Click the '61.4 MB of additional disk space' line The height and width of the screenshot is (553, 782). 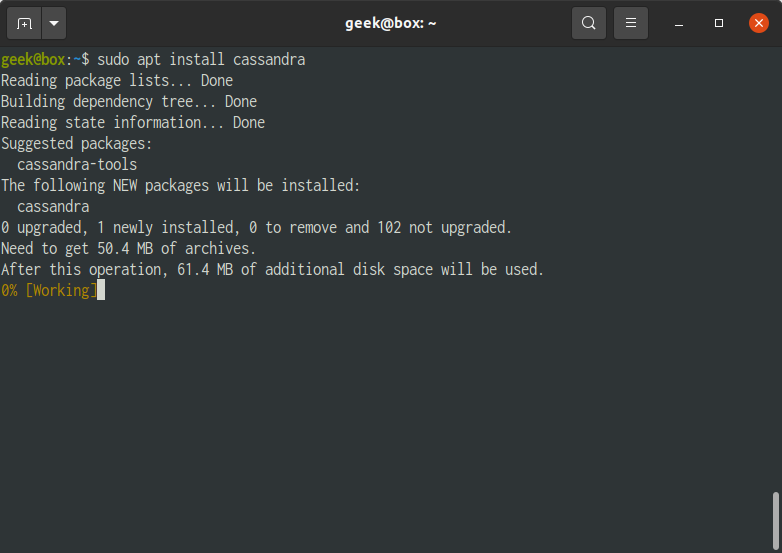tap(272, 269)
